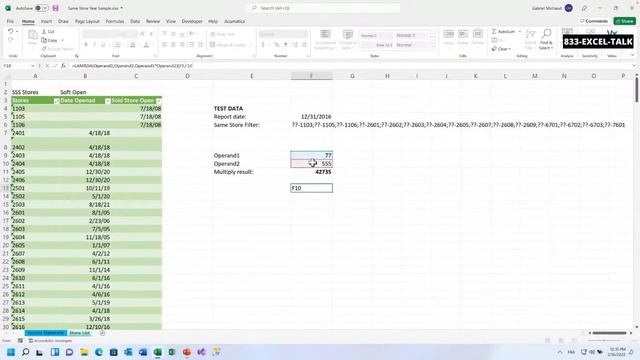Screen dimensions: 640x360
Task: Switch to the Acumatica tab
Action: [235, 21]
